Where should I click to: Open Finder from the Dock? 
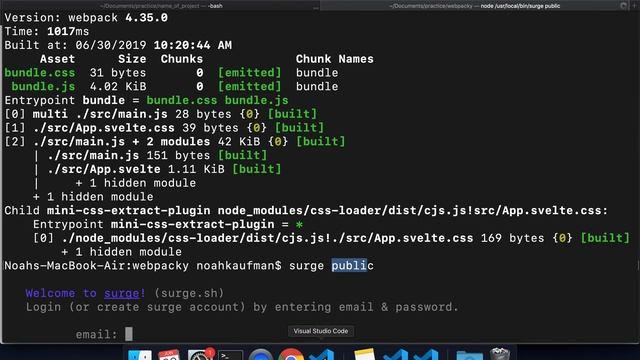tap(140, 354)
